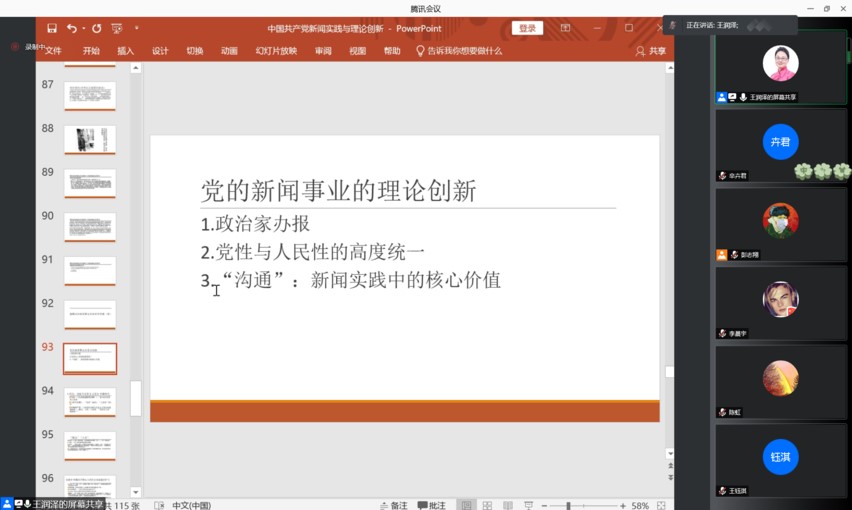The width and height of the screenshot is (852, 510).
Task: Click the Redo/Repeat icon in title bar
Action: [x=97, y=29]
